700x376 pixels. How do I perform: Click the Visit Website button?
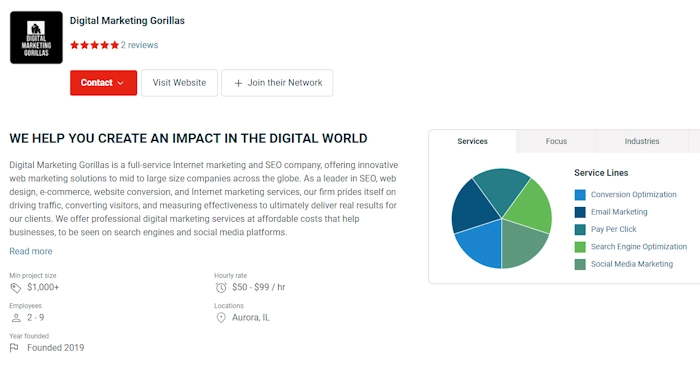point(179,83)
